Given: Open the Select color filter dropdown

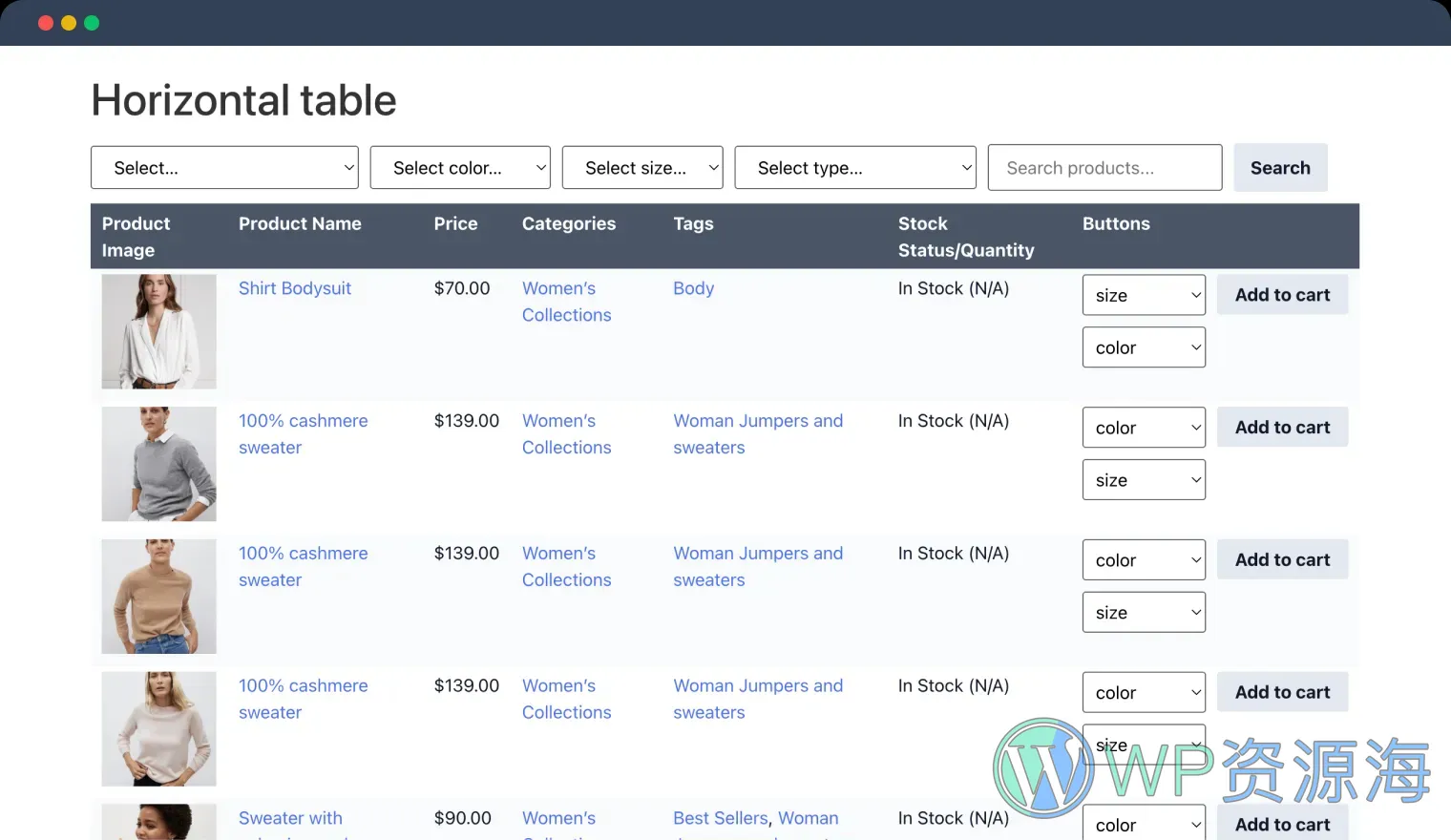Looking at the screenshot, I should coord(459,168).
